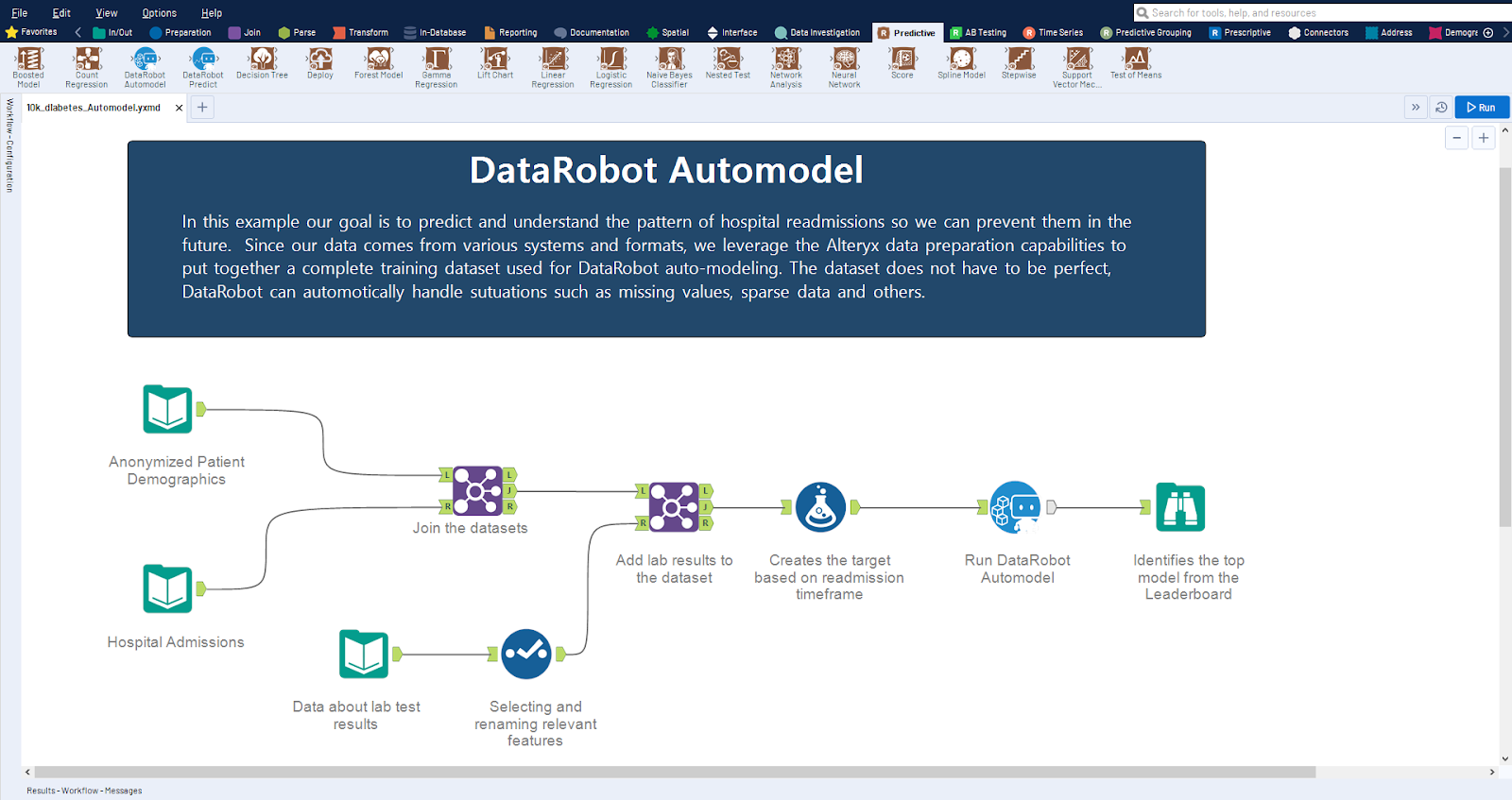1512x800 pixels.
Task: Select the Neural Network tool
Action: pyautogui.click(x=845, y=68)
